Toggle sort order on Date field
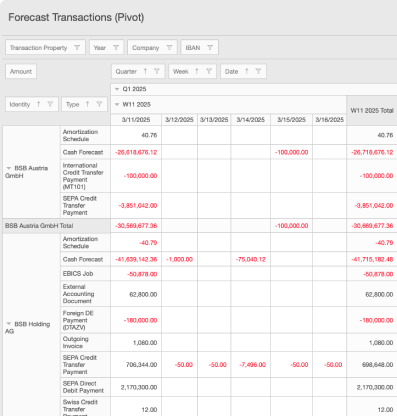The width and height of the screenshot is (397, 416). [x=247, y=71]
